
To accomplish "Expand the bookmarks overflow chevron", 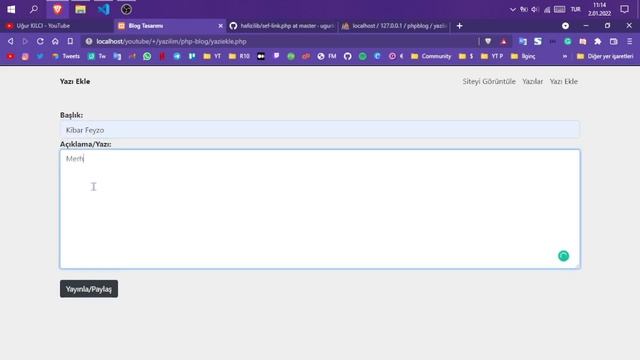I will pyautogui.click(x=565, y=56).
